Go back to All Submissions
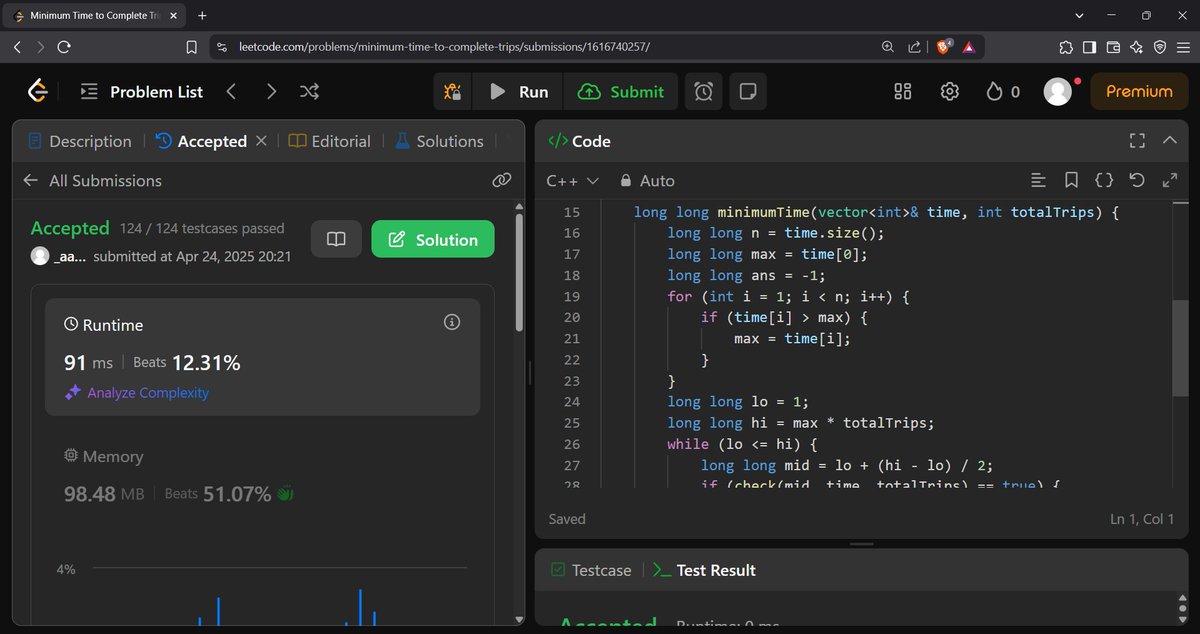The image size is (1200, 634). (x=92, y=180)
